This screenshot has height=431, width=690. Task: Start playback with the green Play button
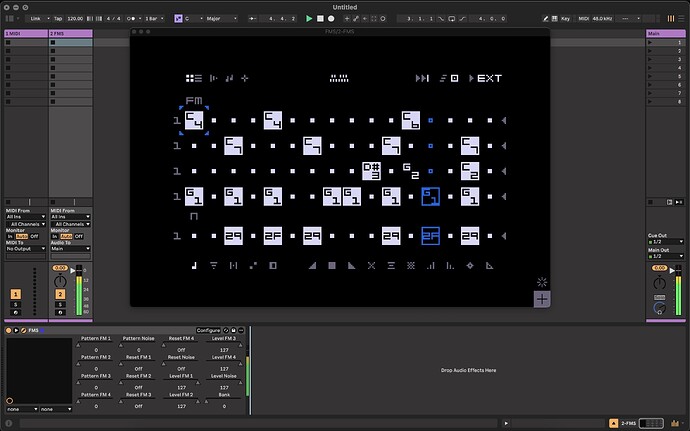tap(309, 18)
